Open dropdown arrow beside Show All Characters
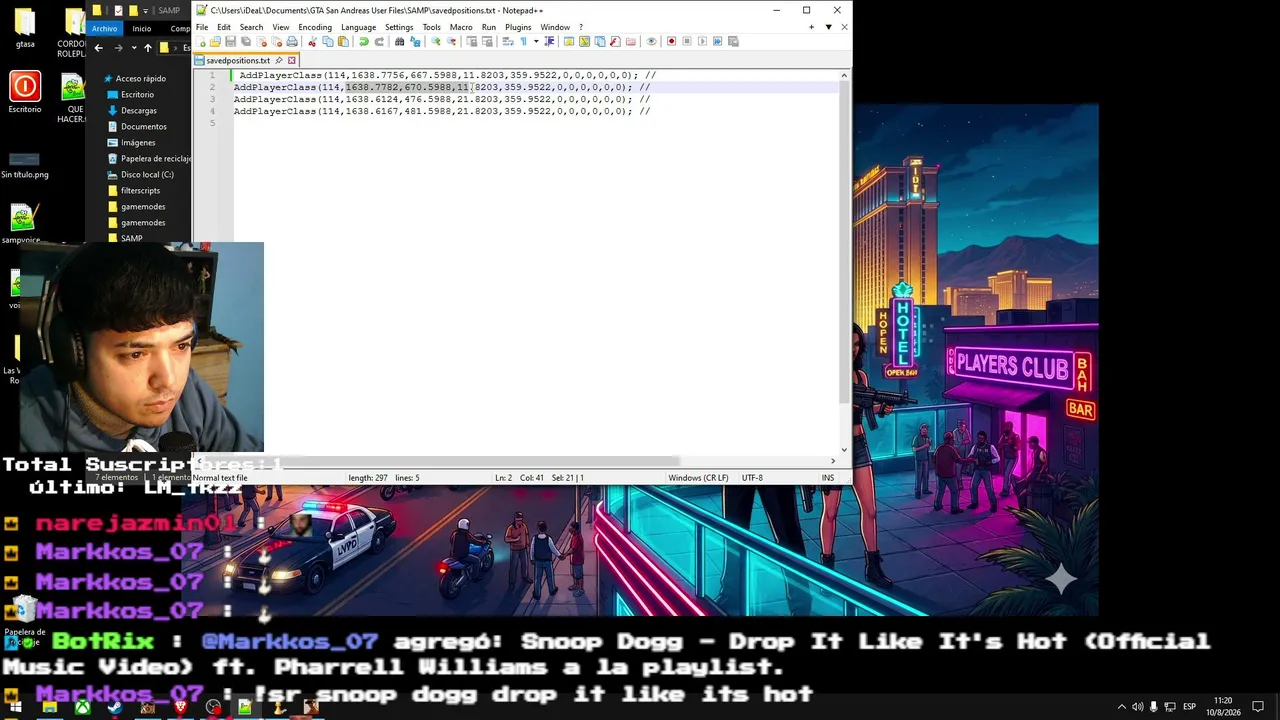The image size is (1280, 720). (x=535, y=42)
